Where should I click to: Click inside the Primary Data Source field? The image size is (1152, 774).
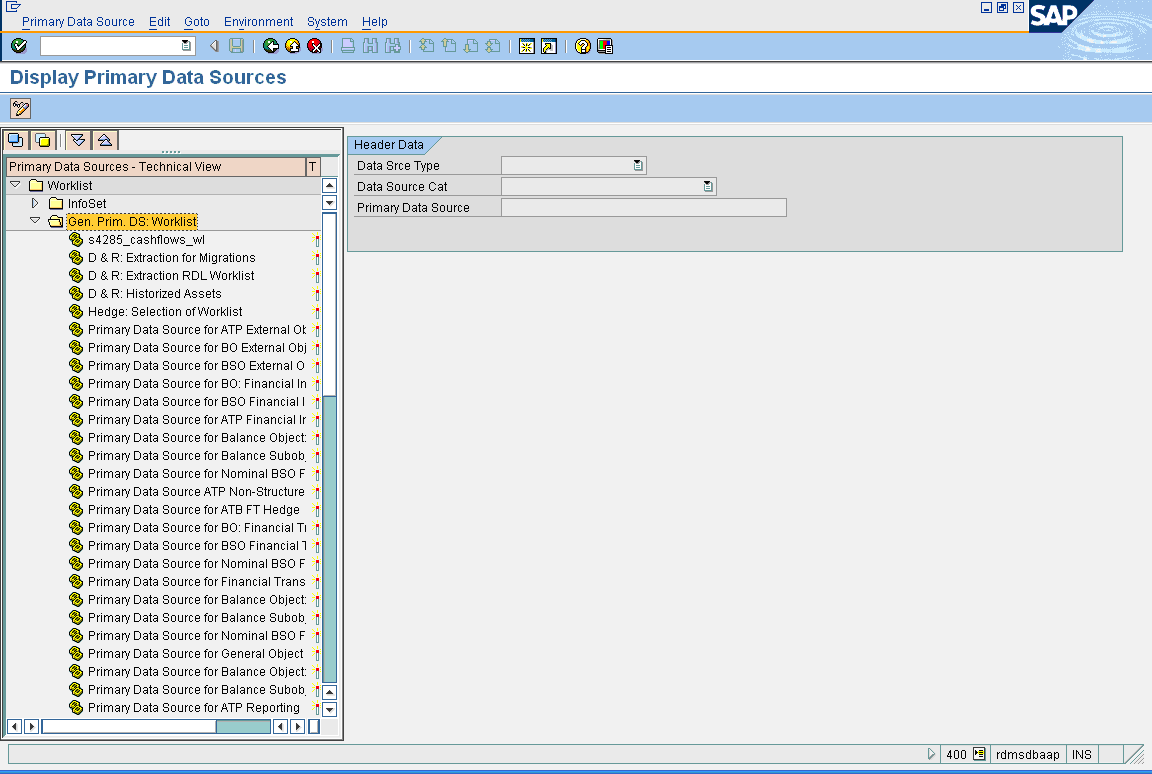click(x=643, y=207)
